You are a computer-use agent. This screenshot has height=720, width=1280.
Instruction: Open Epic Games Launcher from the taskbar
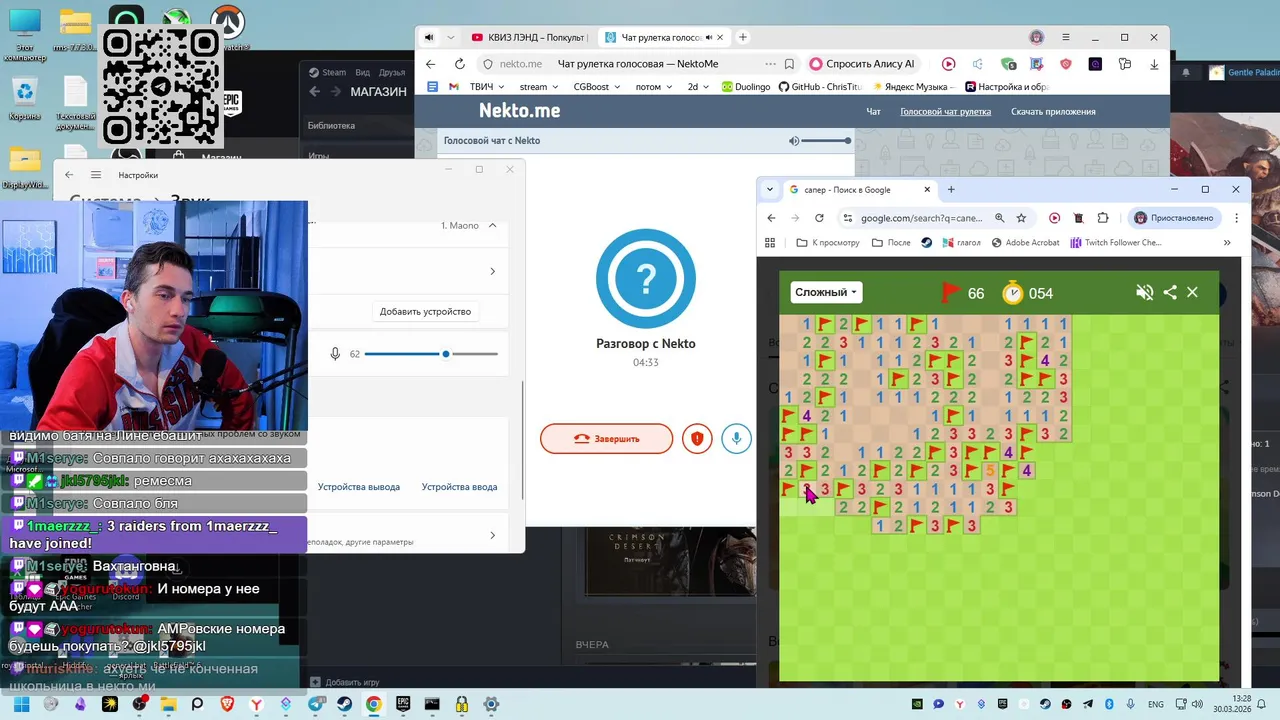coord(403,704)
